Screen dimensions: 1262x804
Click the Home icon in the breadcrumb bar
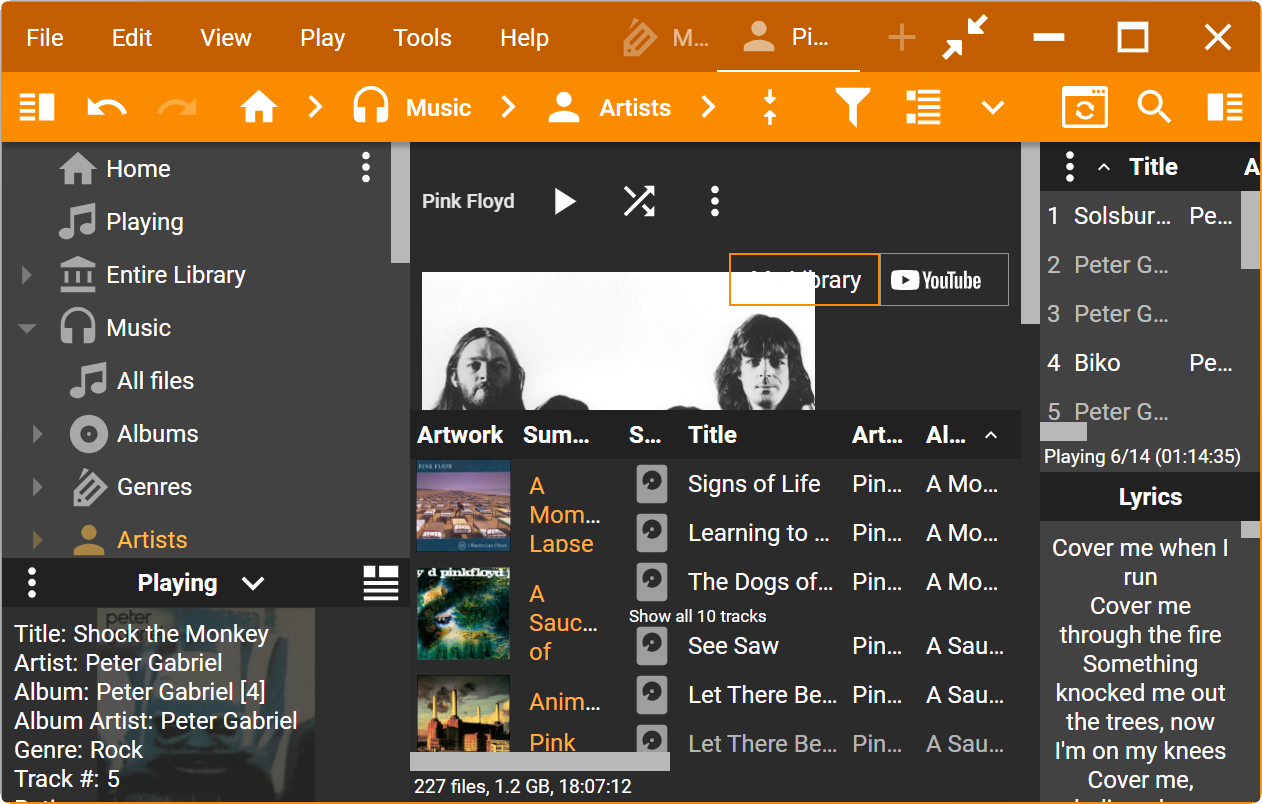click(259, 107)
